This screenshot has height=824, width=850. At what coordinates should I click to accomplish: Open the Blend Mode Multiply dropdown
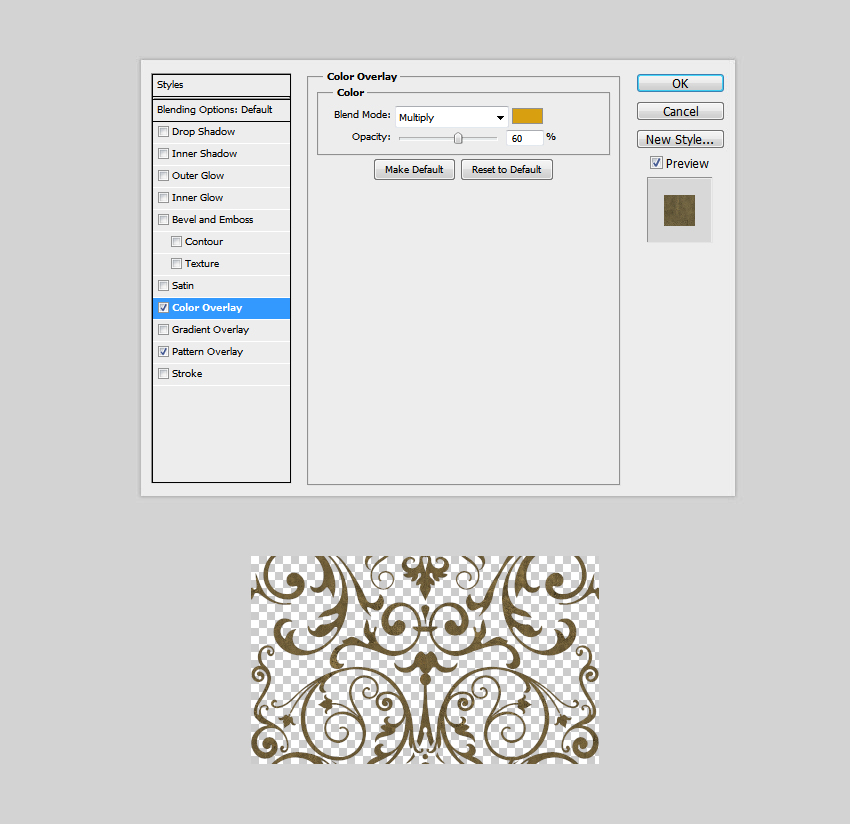pos(452,117)
